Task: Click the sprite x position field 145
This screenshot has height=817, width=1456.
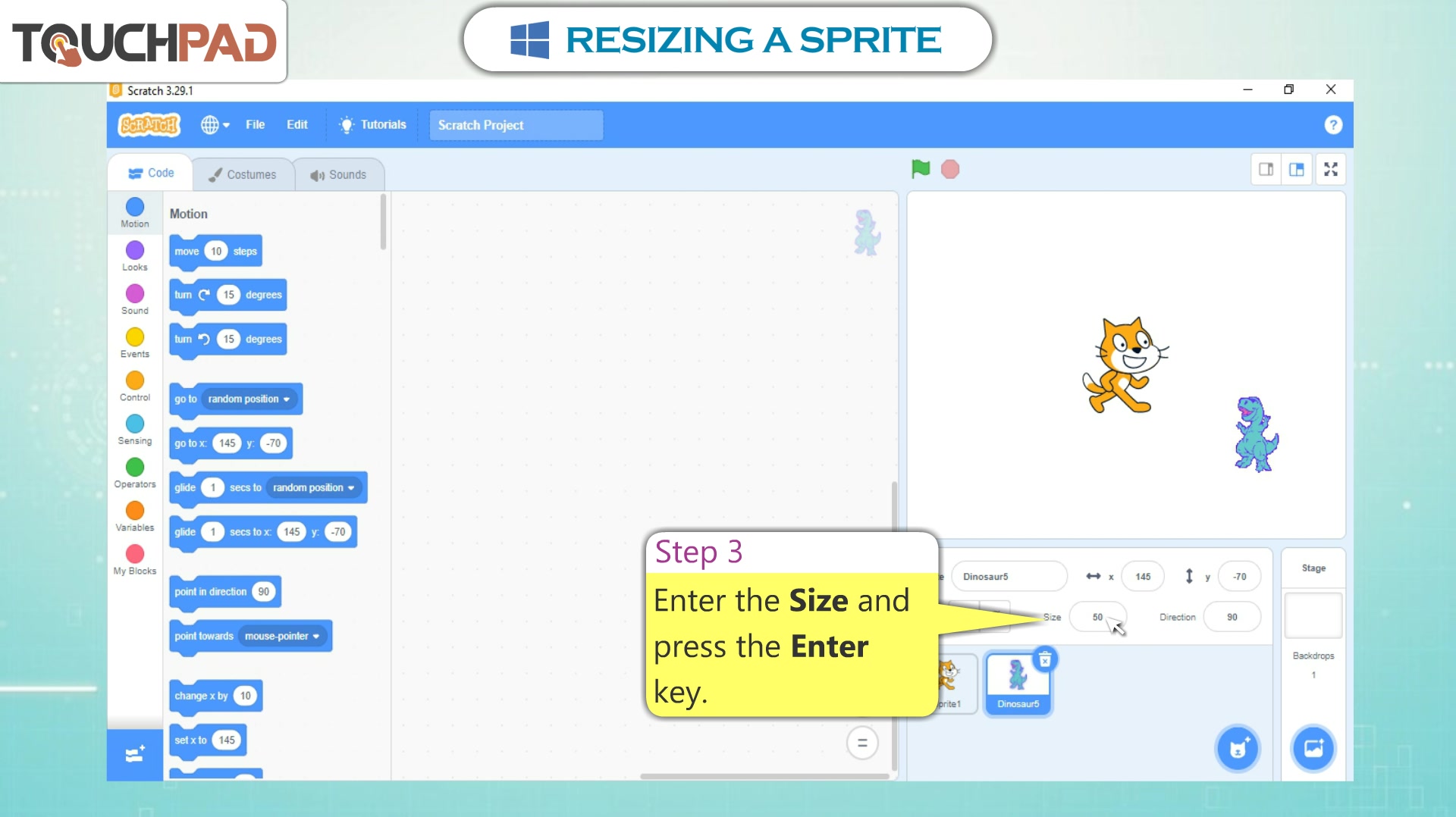Action: pyautogui.click(x=1143, y=577)
